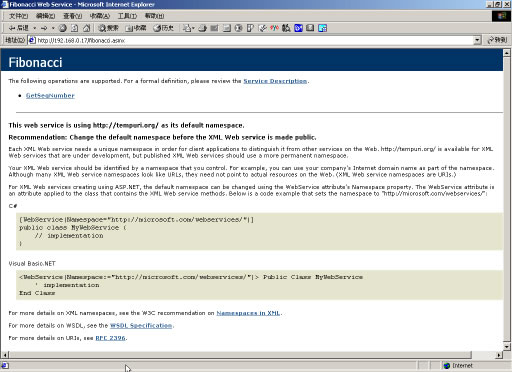
Task: Expand the address bar dropdown list
Action: pos(477,40)
